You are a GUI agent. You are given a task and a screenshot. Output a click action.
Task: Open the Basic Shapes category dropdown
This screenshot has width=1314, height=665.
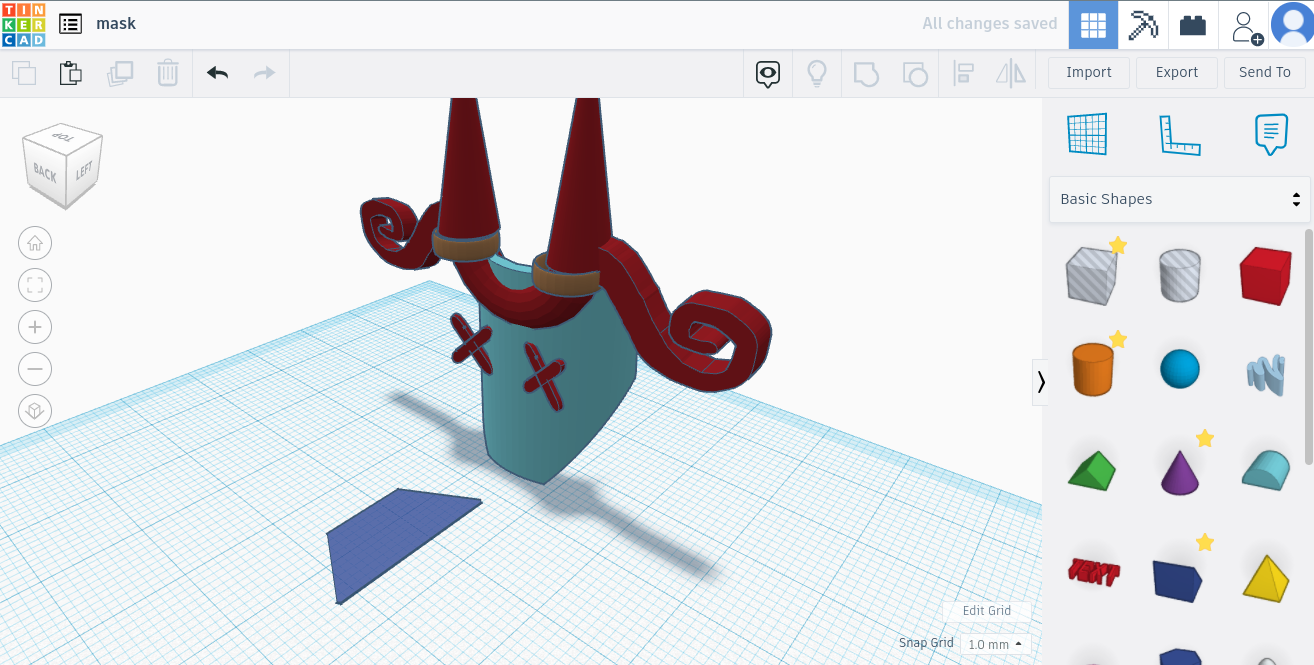click(1179, 199)
